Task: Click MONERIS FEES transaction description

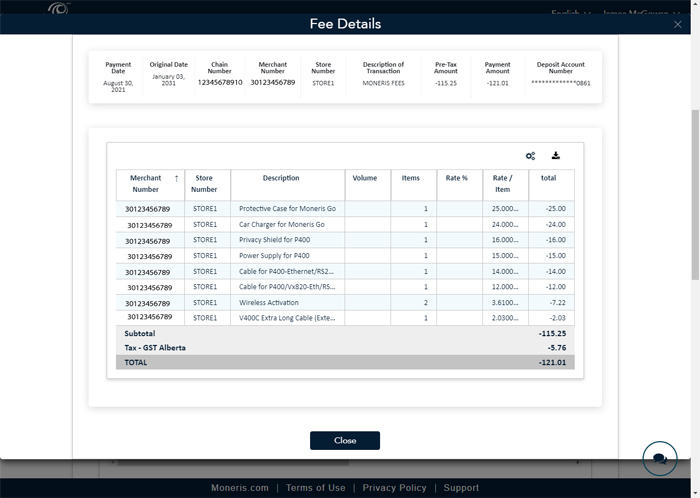Action: 383,83
